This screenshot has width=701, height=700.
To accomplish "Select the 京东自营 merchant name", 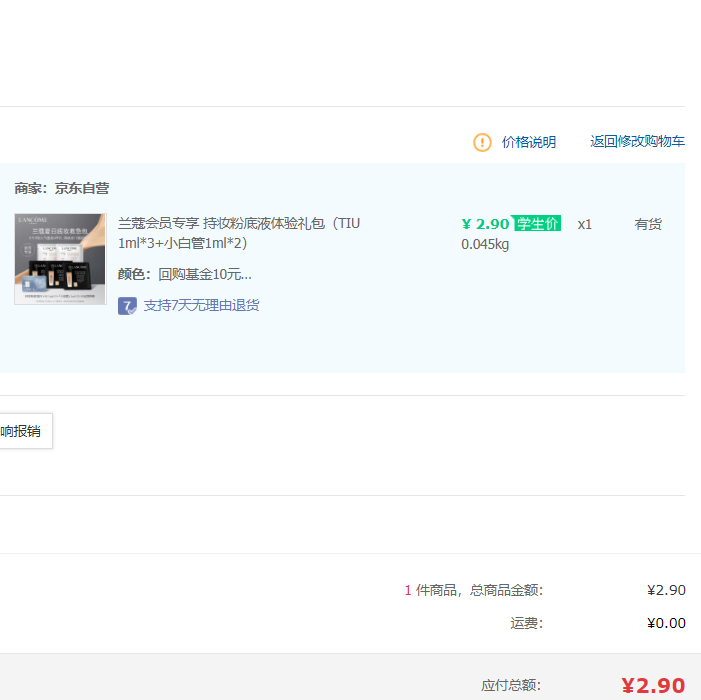I will pyautogui.click(x=81, y=188).
